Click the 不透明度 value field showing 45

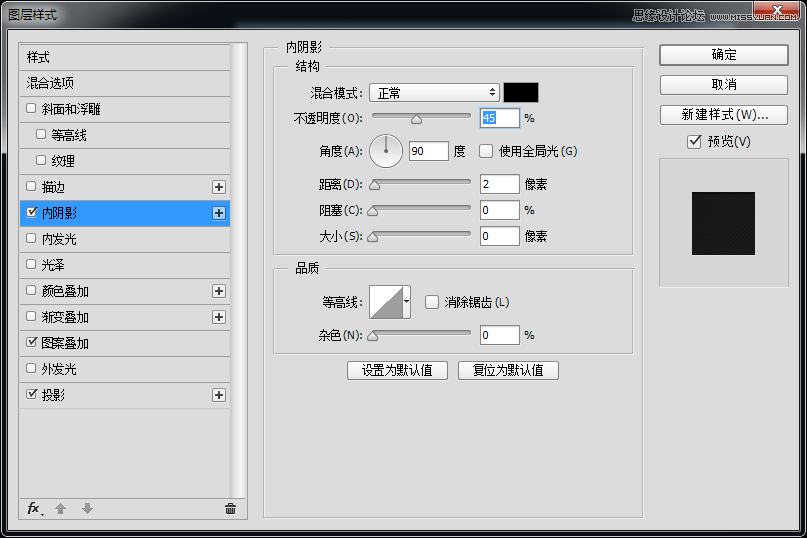499,118
